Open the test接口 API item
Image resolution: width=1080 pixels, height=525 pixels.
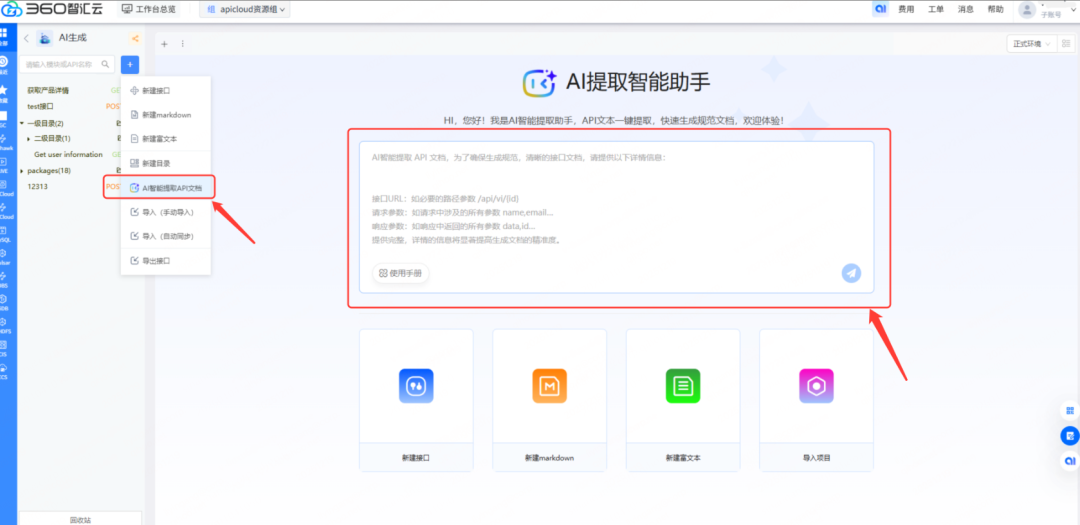click(40, 106)
